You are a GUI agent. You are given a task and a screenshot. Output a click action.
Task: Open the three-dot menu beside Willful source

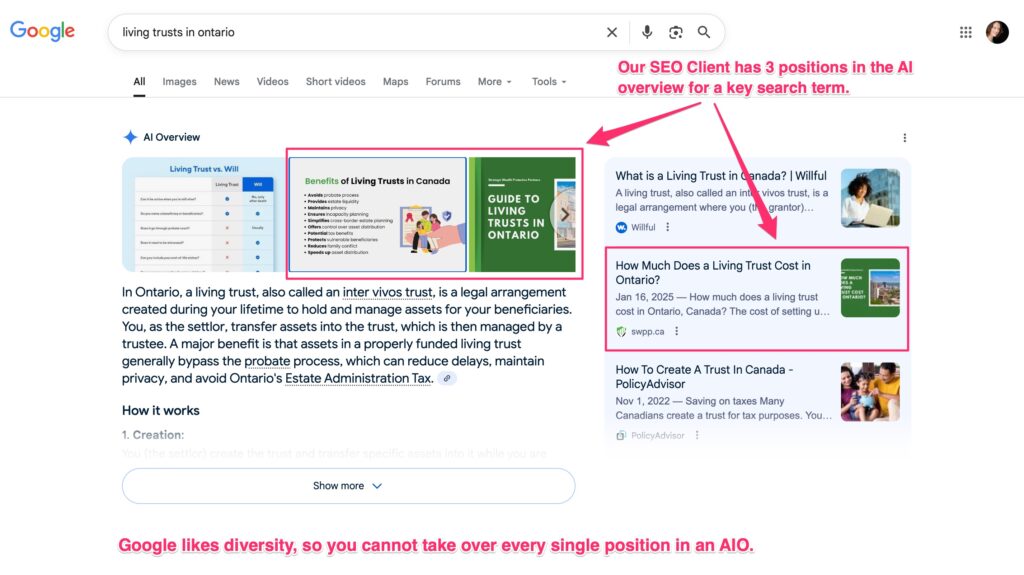[667, 227]
